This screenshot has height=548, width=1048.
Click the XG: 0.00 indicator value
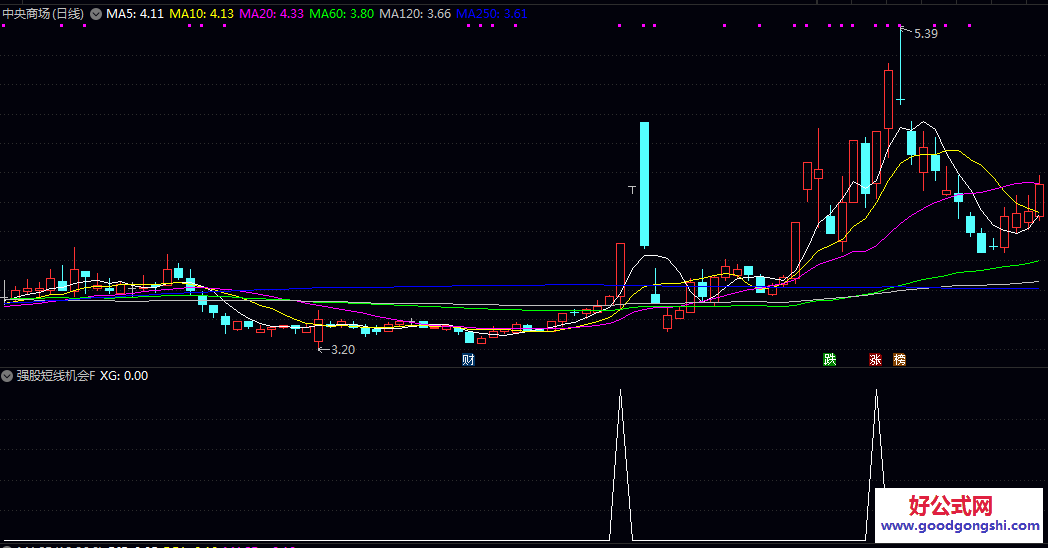tap(125, 376)
